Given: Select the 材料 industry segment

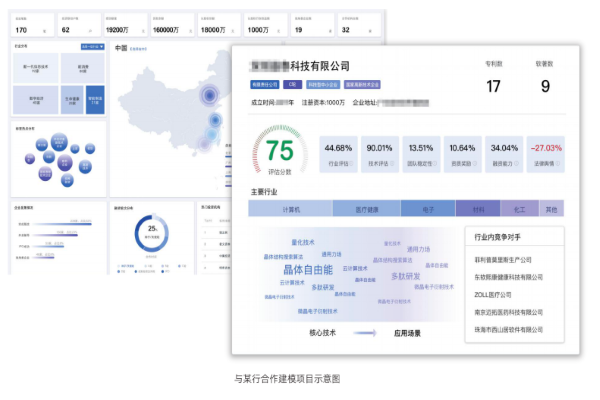Looking at the screenshot, I should pos(478,209).
